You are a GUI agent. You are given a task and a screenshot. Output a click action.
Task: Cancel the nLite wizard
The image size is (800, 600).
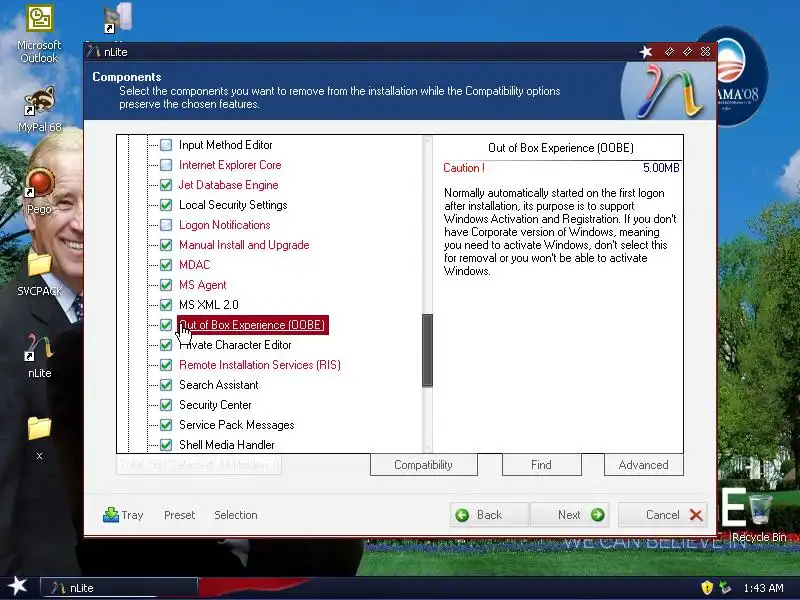click(x=663, y=515)
